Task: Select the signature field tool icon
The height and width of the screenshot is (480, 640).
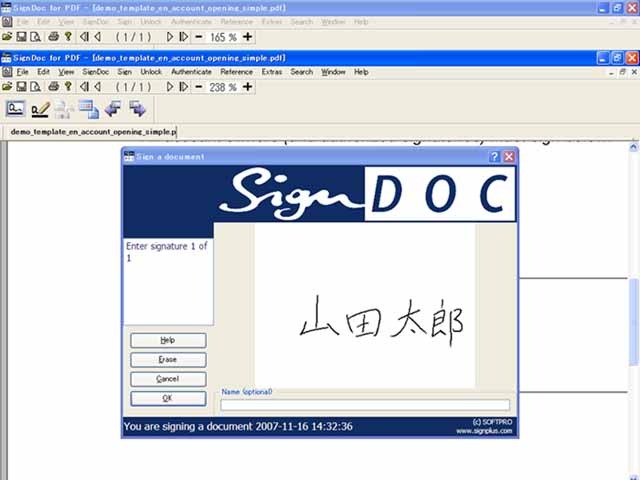Action: pyautogui.click(x=16, y=109)
